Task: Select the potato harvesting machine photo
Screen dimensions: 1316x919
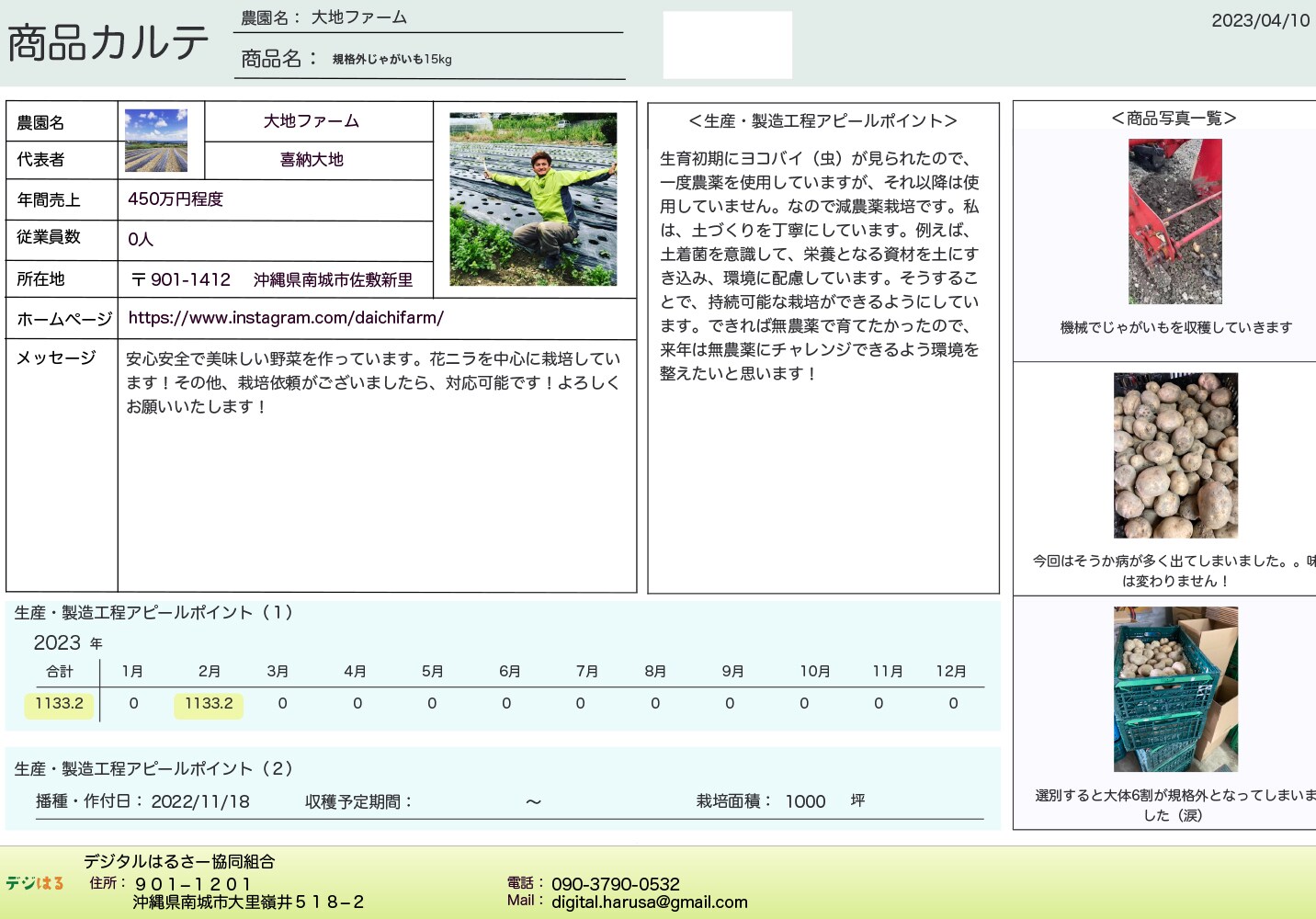Action: tap(1174, 221)
